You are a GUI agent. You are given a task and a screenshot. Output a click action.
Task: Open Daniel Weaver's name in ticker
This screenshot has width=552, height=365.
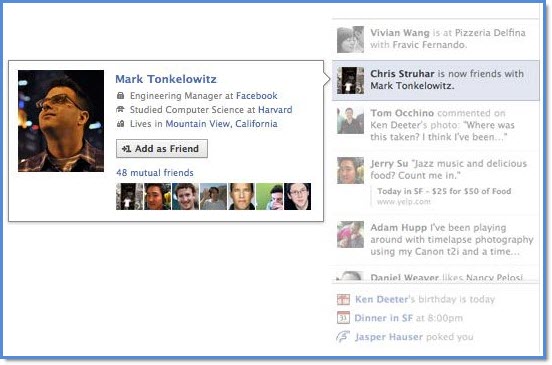404,277
